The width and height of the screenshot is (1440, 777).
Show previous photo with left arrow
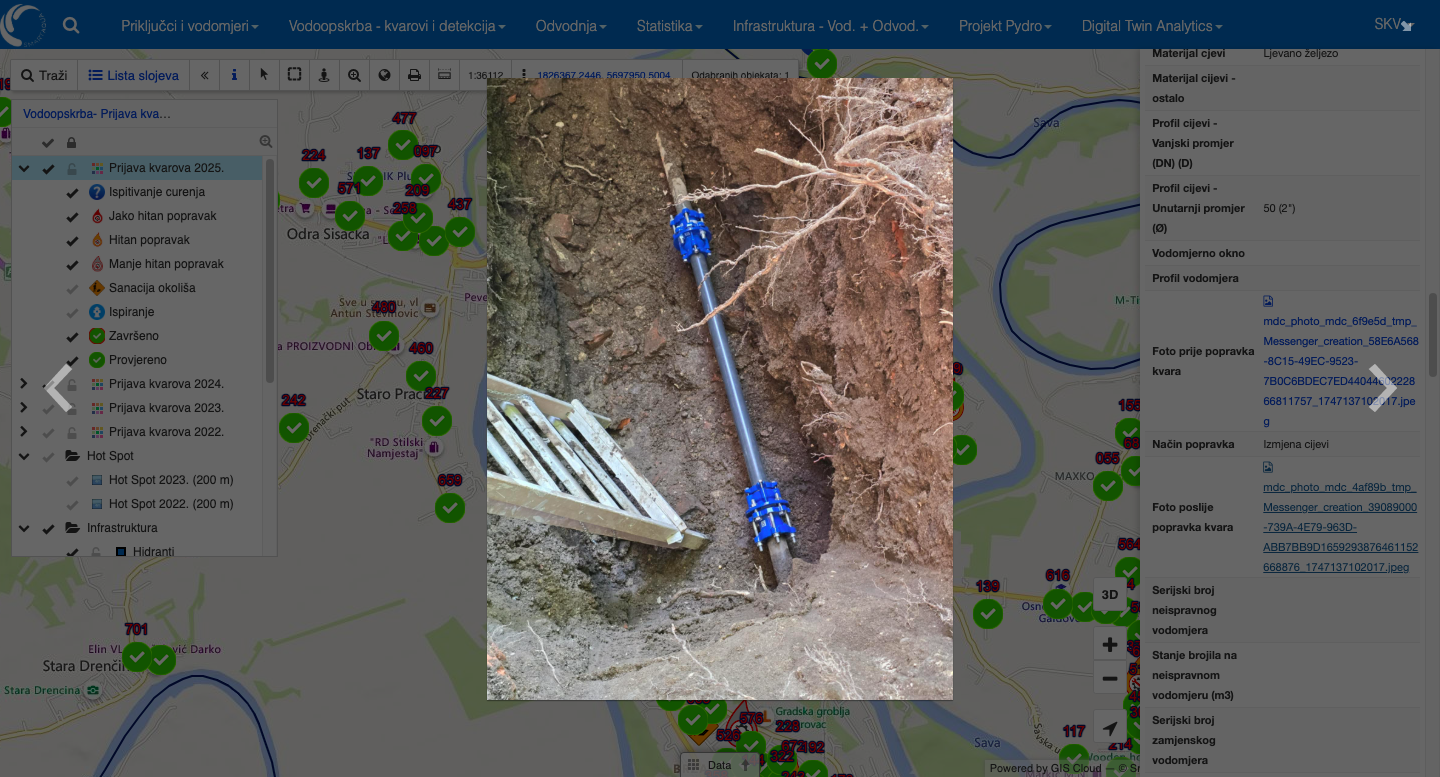(x=59, y=388)
